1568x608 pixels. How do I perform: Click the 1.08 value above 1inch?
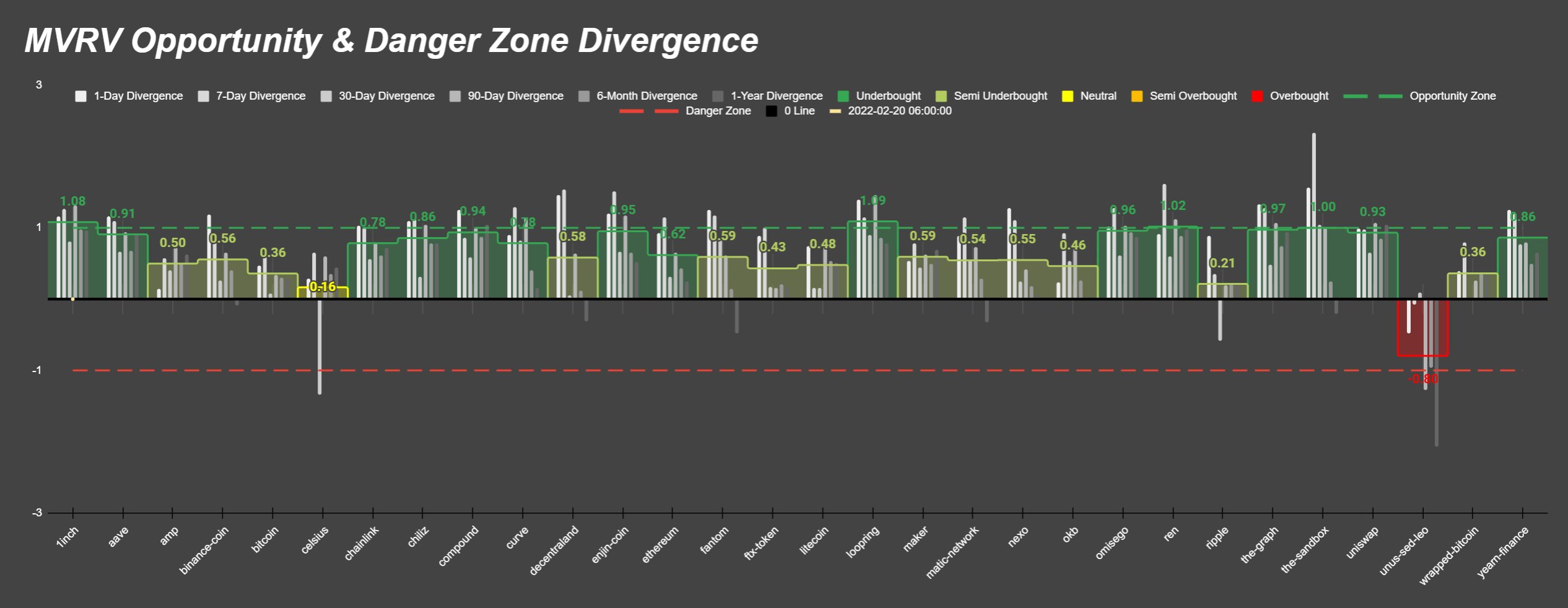click(x=72, y=201)
